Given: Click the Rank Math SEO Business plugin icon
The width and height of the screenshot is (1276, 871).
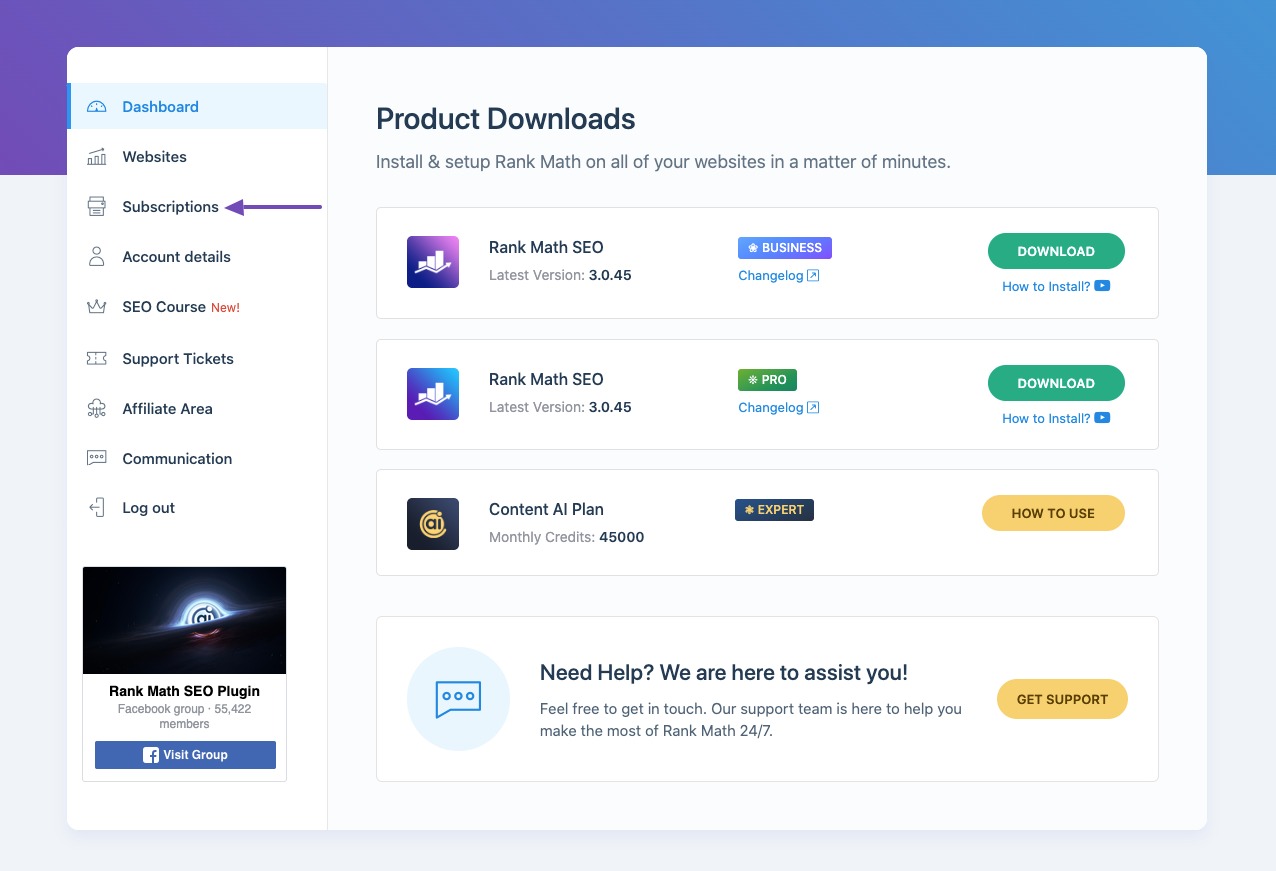Looking at the screenshot, I should tap(432, 262).
